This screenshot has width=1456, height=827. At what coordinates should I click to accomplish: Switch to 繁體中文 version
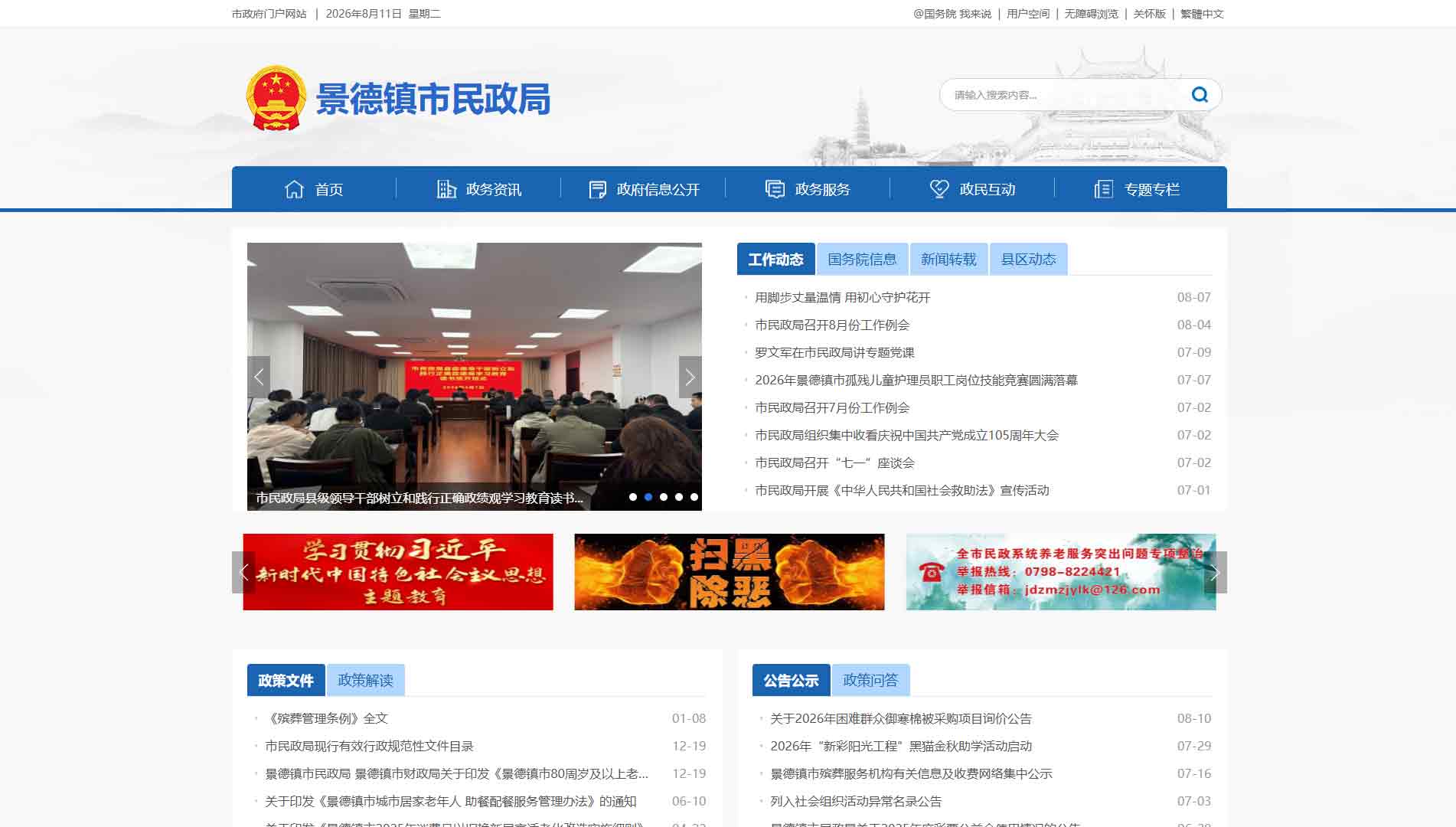1202,14
